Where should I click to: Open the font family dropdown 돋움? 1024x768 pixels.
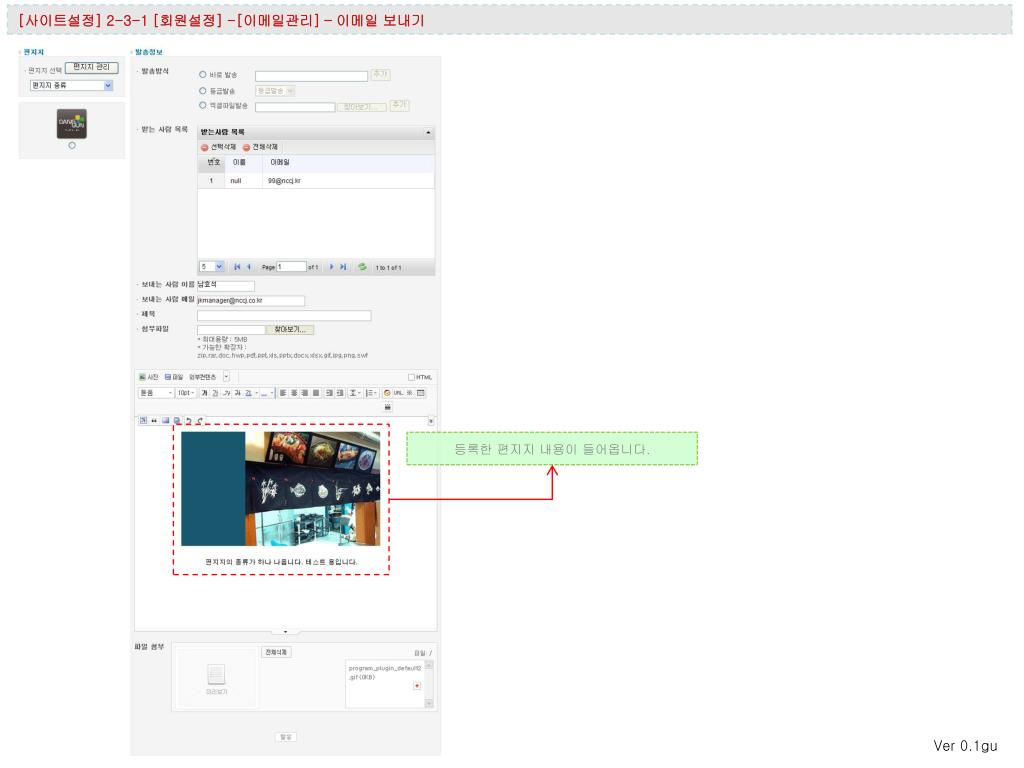pos(155,392)
